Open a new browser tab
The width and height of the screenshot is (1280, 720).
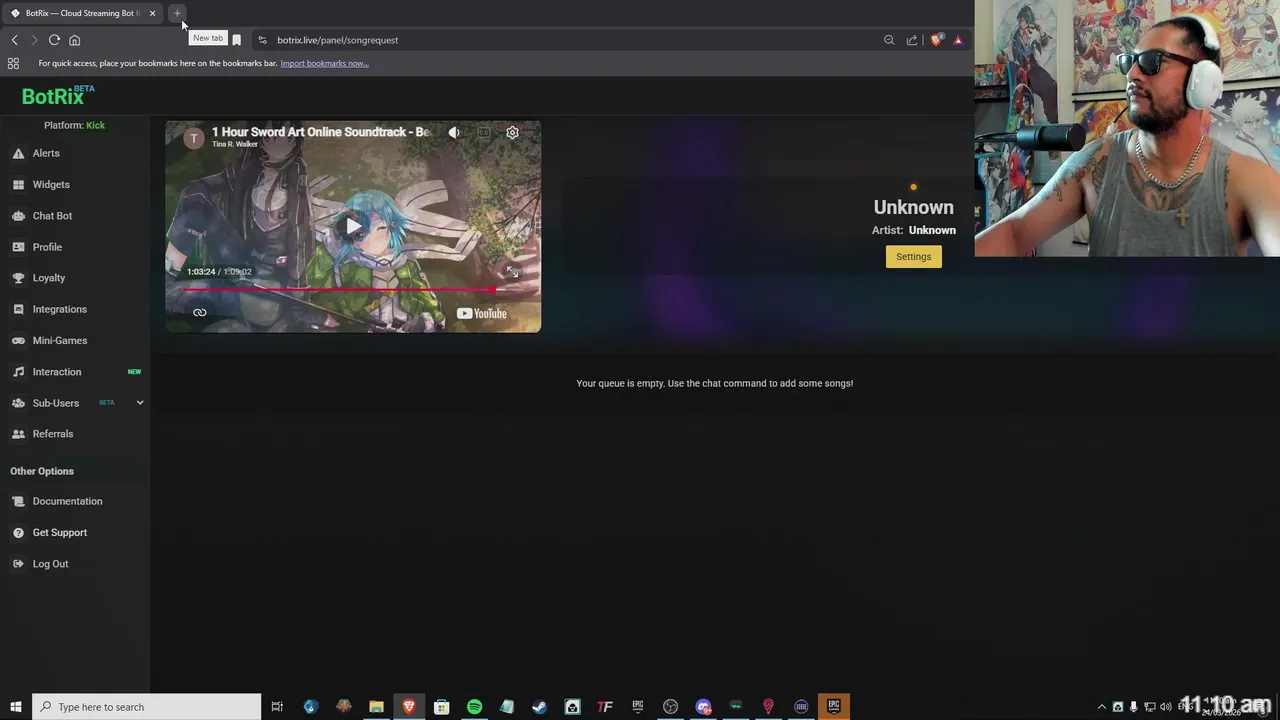177,13
